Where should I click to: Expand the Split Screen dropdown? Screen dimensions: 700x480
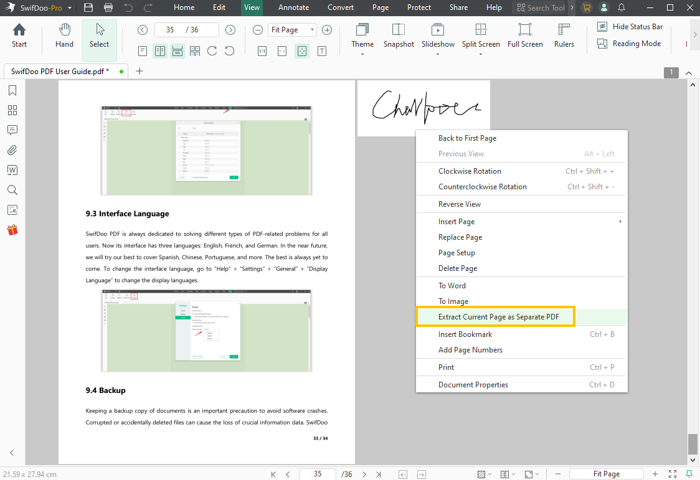(x=480, y=54)
